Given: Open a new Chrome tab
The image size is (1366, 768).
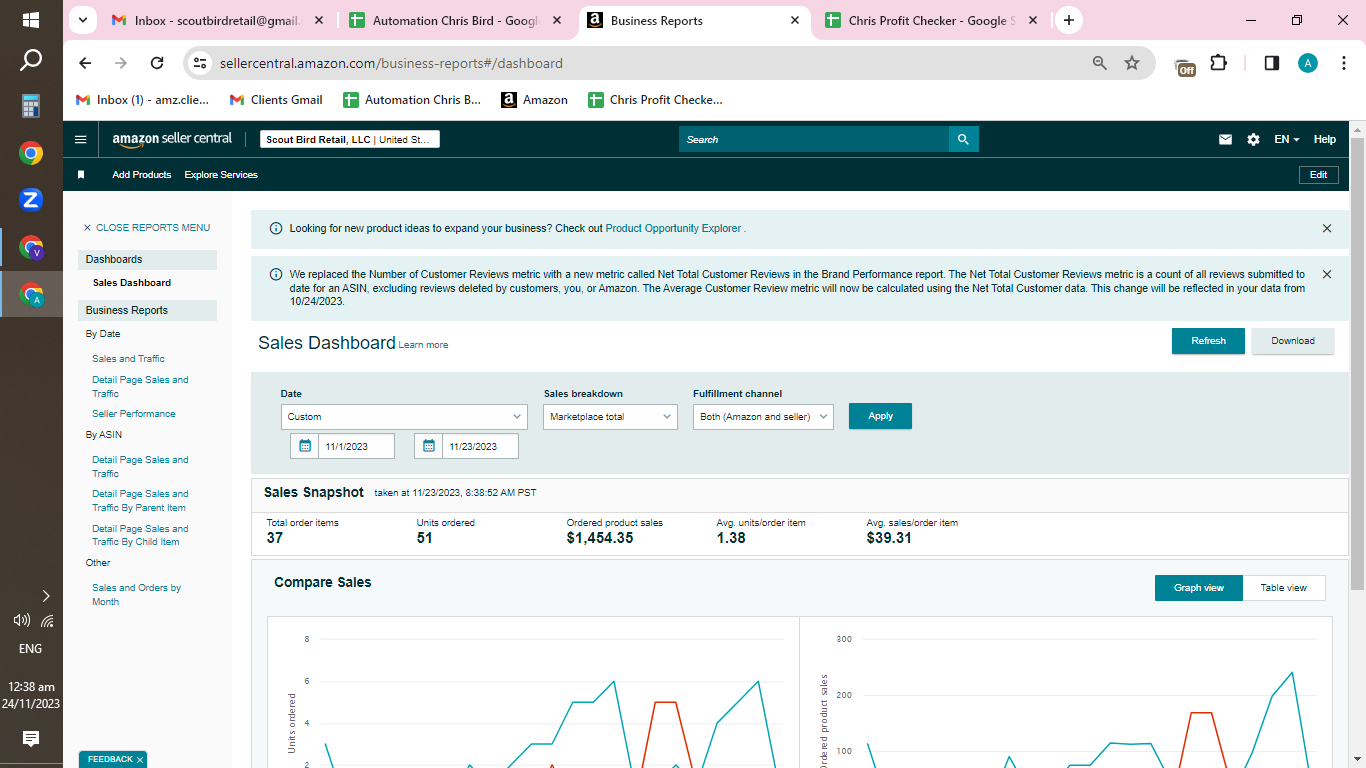Looking at the screenshot, I should pyautogui.click(x=1069, y=20).
